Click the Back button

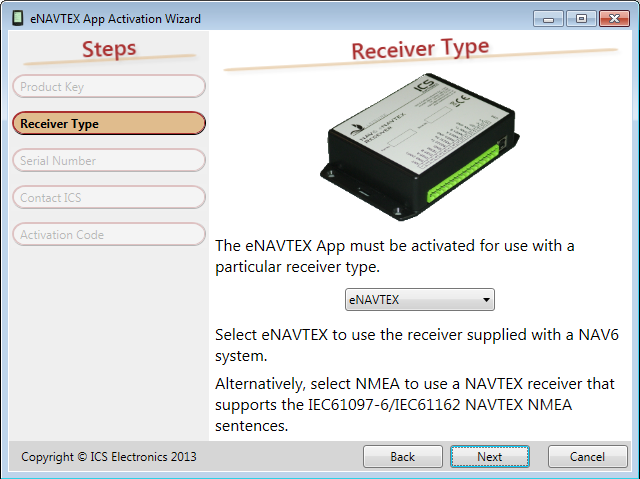(x=402, y=457)
